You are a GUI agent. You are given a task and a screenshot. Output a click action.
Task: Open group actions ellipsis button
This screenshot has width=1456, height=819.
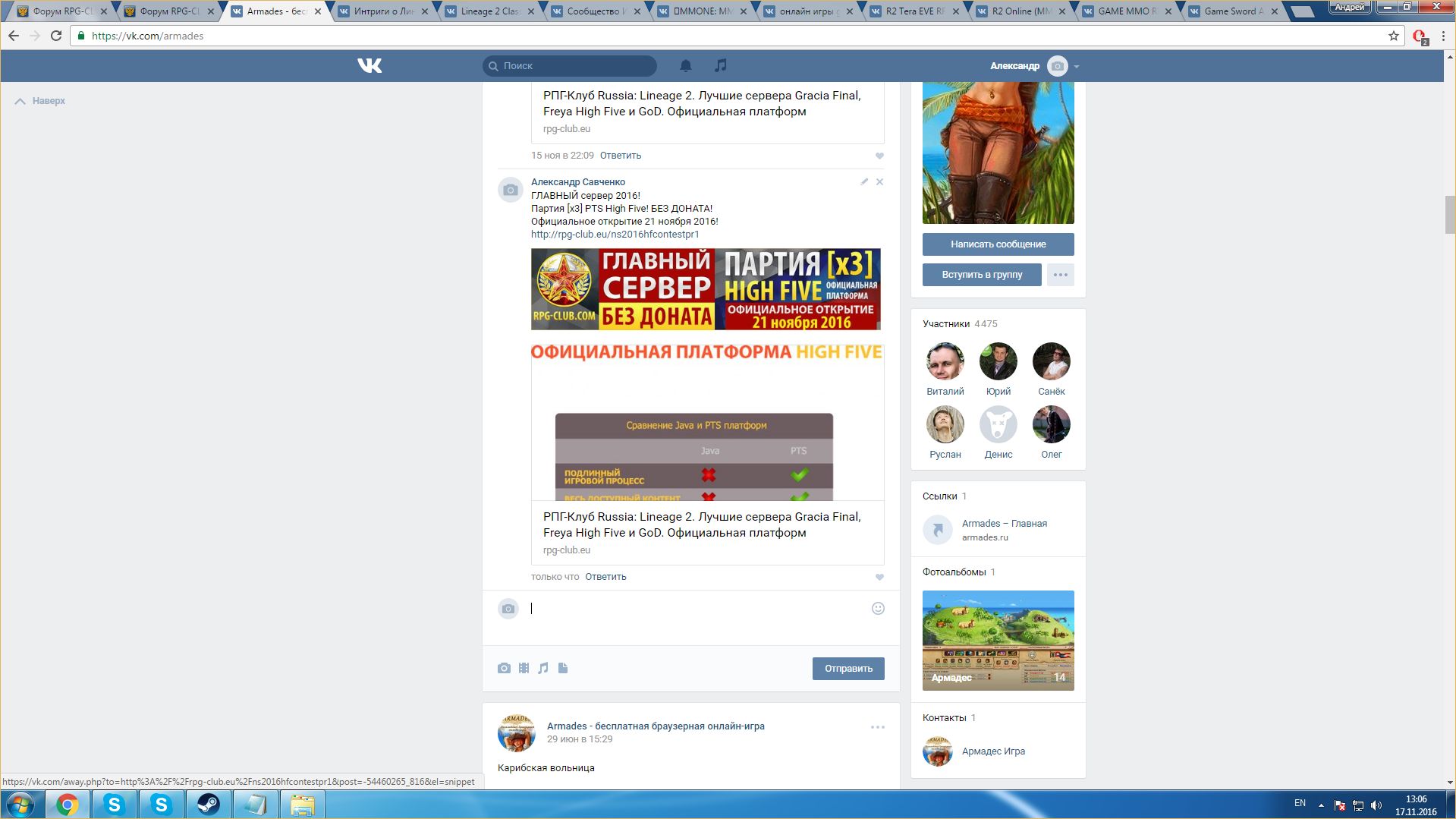(1061, 275)
